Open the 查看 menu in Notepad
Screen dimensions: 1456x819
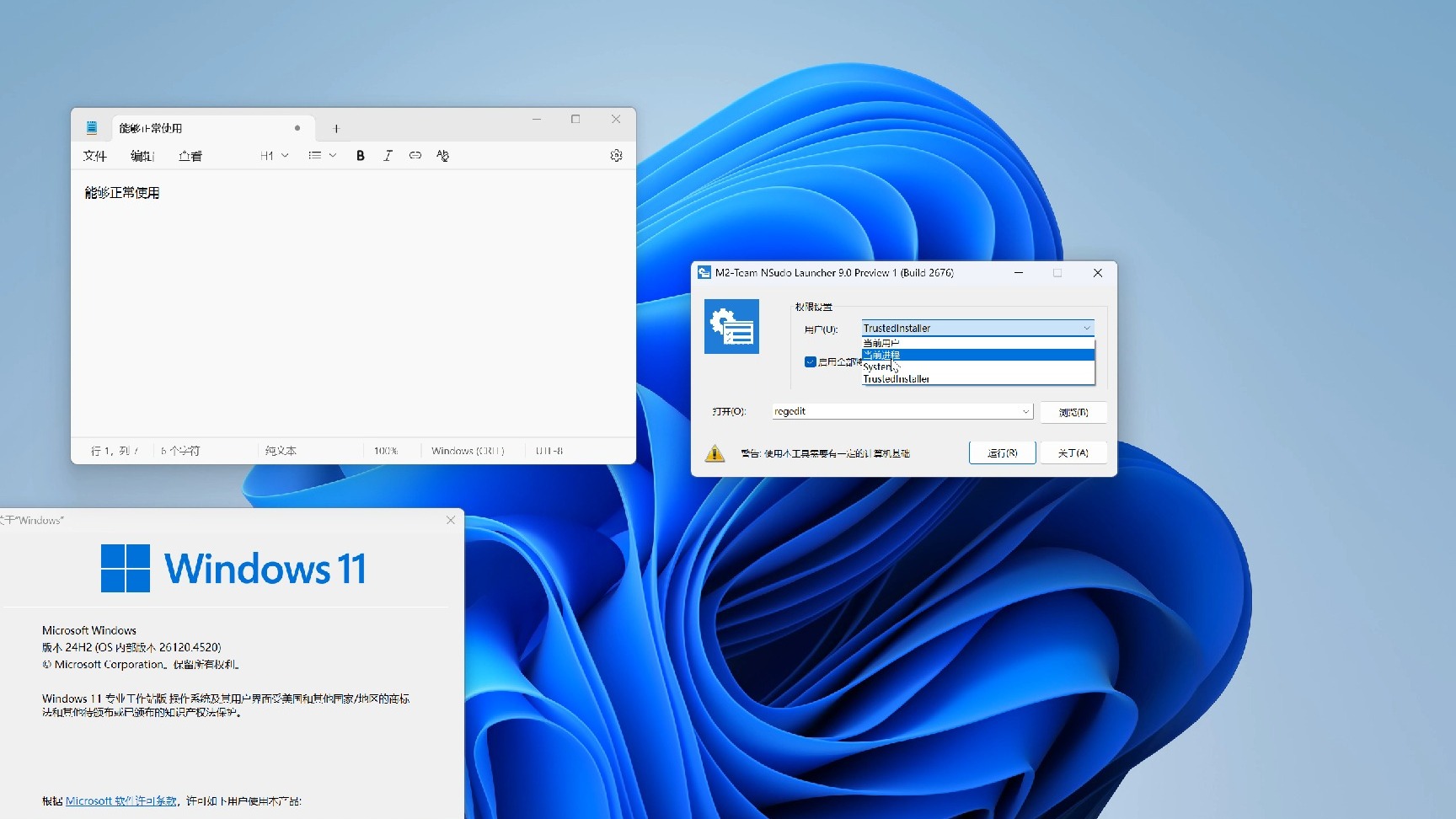click(x=190, y=156)
